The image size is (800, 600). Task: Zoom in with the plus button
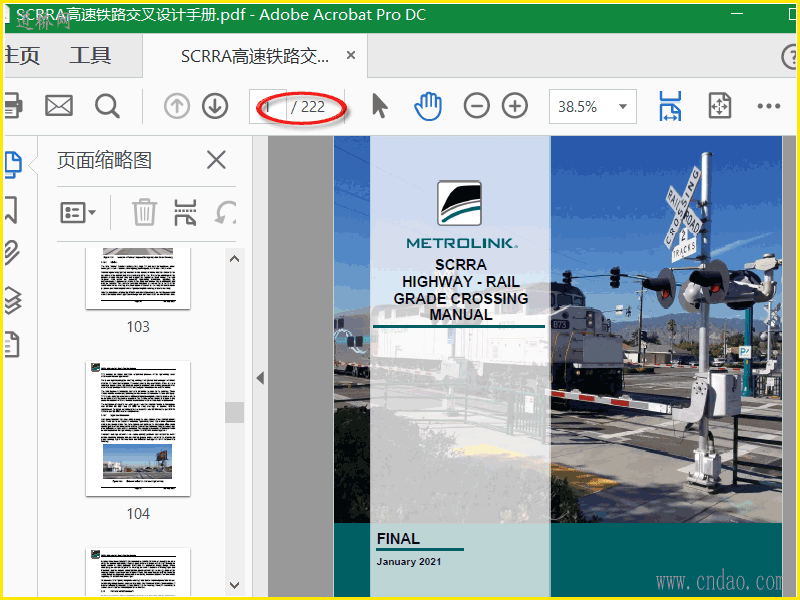click(x=515, y=106)
